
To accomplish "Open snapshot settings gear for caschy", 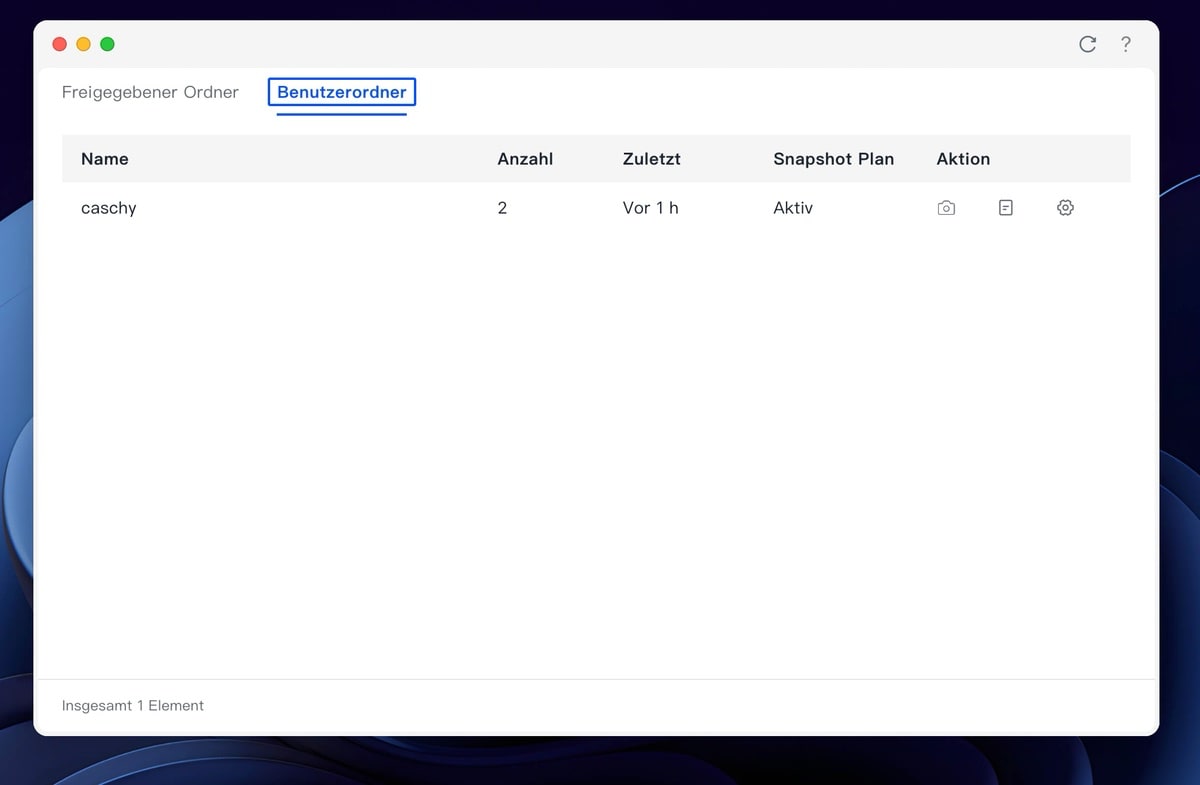I will tap(1065, 208).
